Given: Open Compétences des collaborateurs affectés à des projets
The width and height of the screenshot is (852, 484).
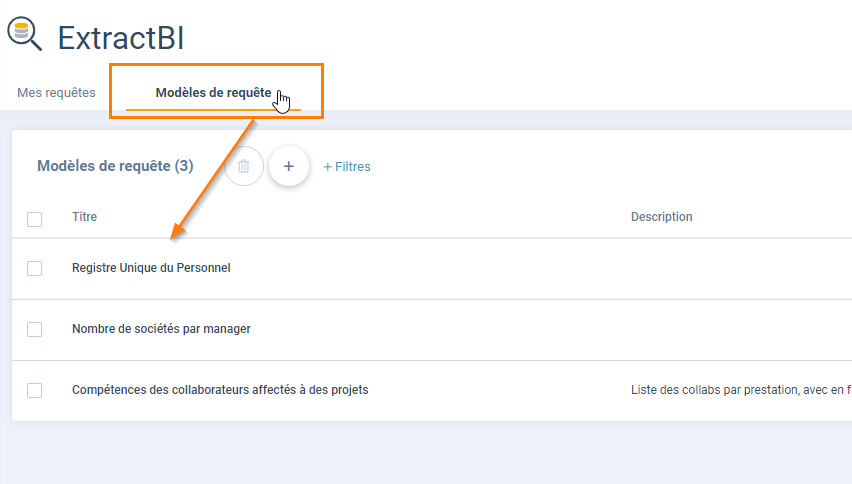Looking at the screenshot, I should click(220, 390).
